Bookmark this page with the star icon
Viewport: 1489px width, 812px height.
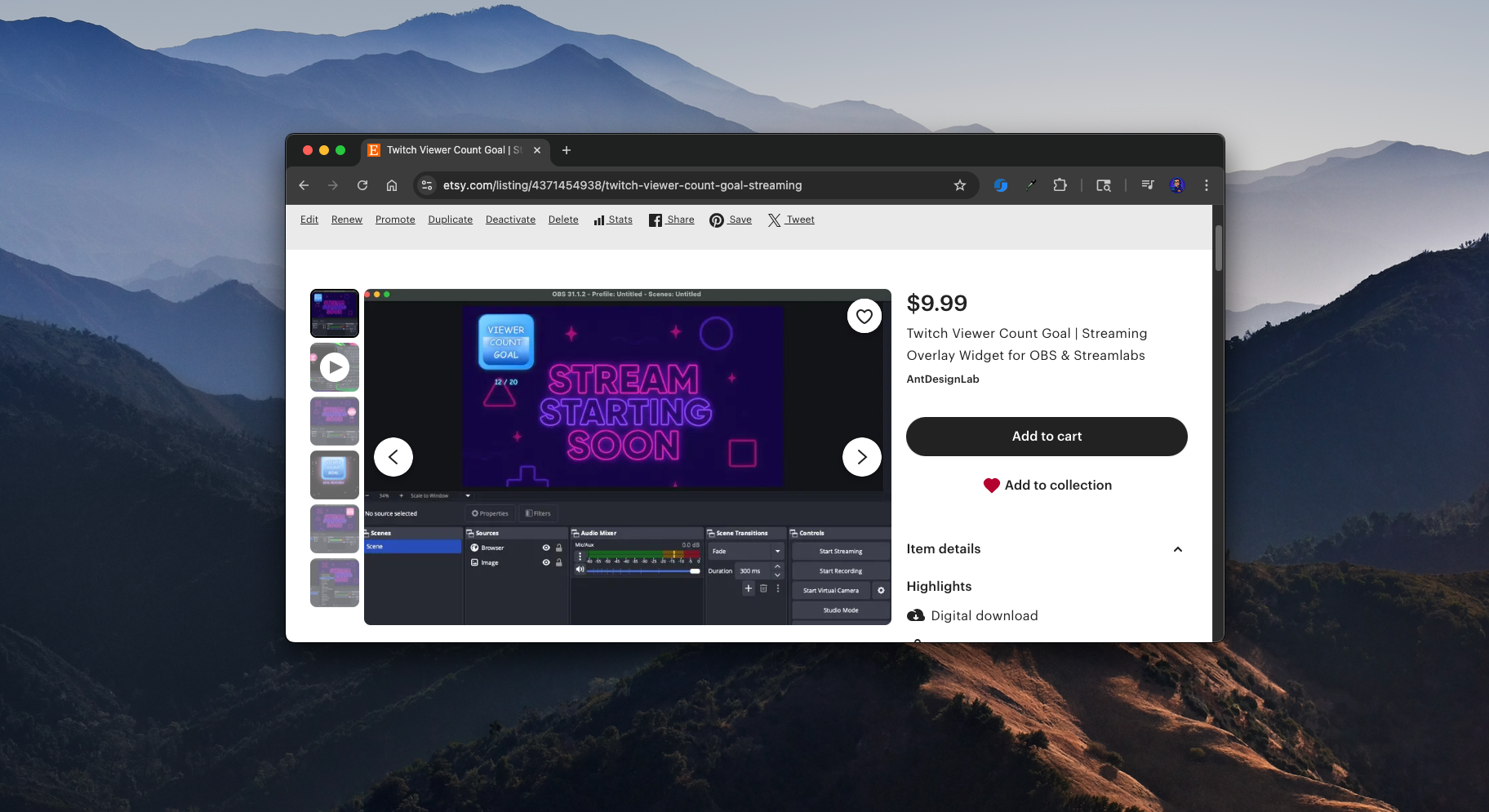coord(960,185)
